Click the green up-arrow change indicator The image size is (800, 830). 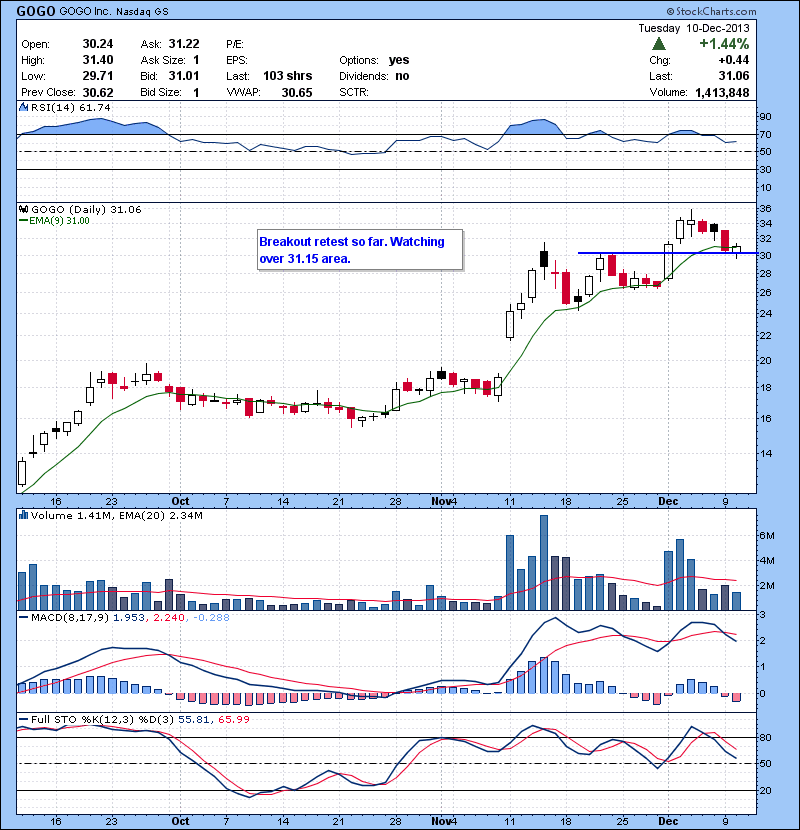tap(659, 44)
